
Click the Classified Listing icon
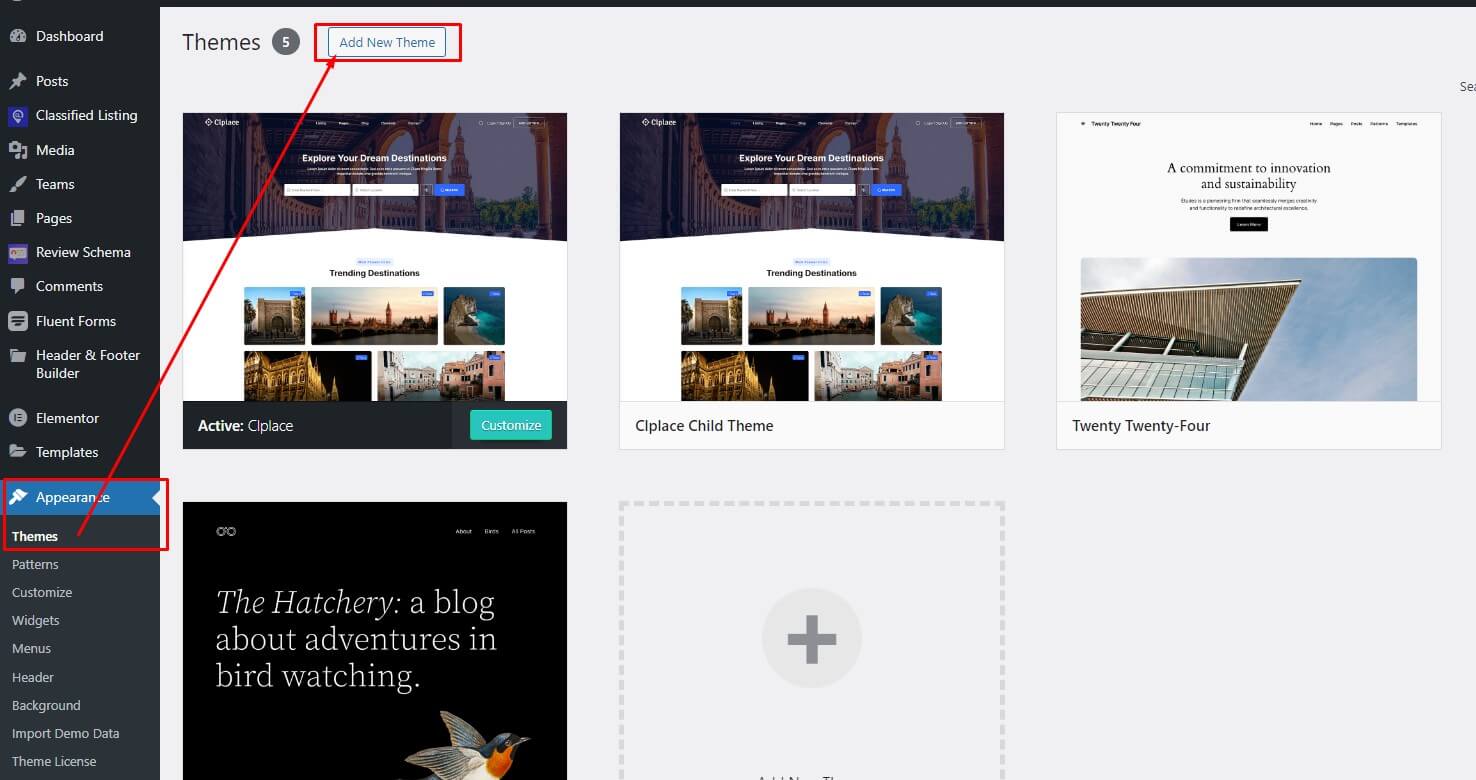click(x=18, y=116)
